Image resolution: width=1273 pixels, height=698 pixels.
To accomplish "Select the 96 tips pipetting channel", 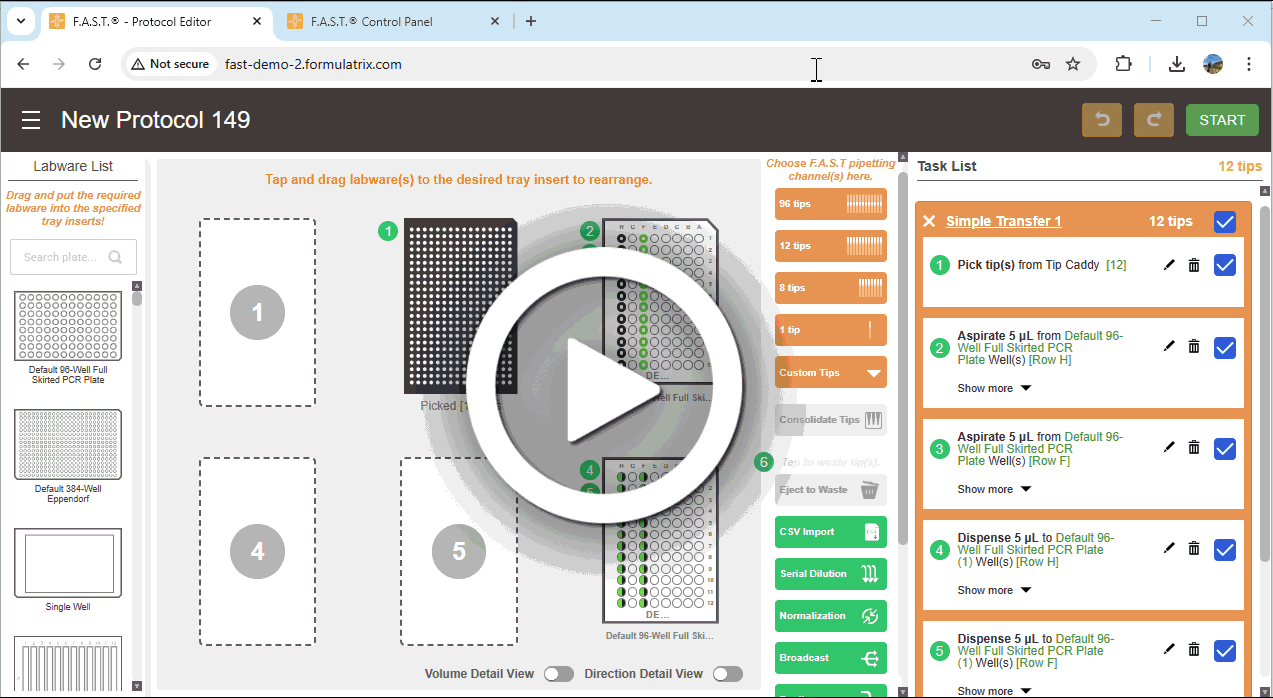I will pos(831,204).
